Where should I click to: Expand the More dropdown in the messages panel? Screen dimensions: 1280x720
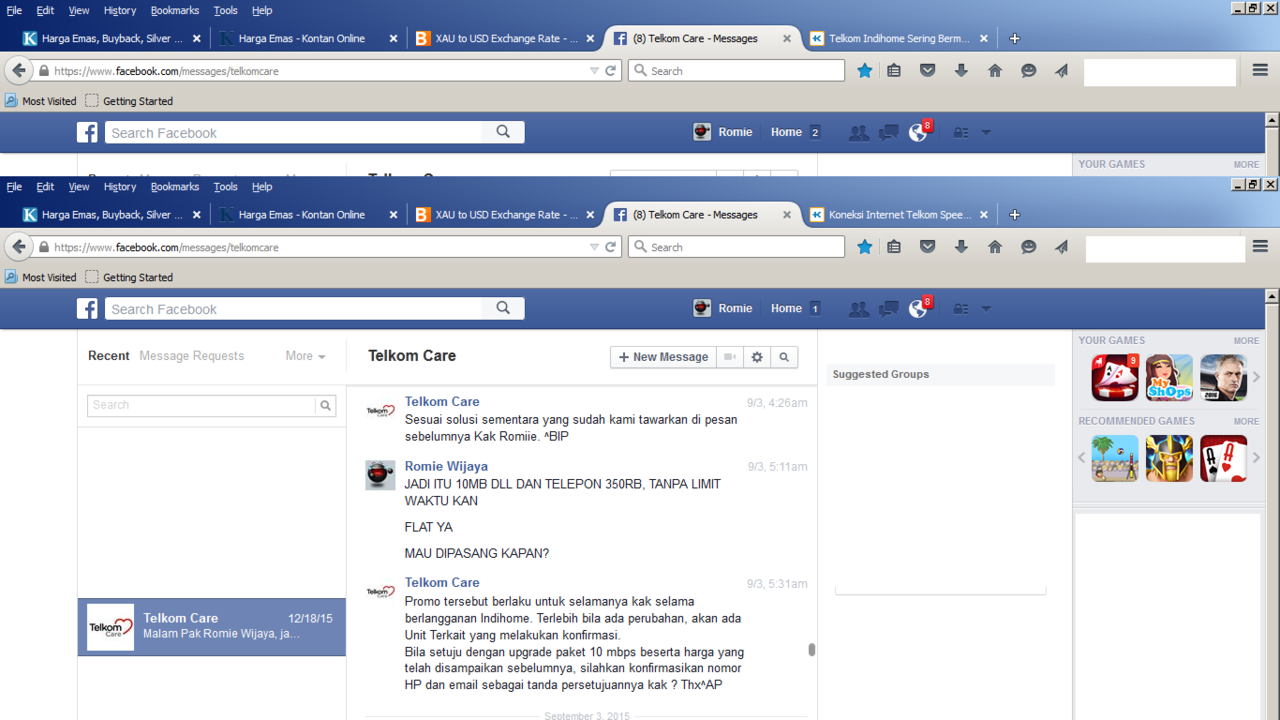306,356
